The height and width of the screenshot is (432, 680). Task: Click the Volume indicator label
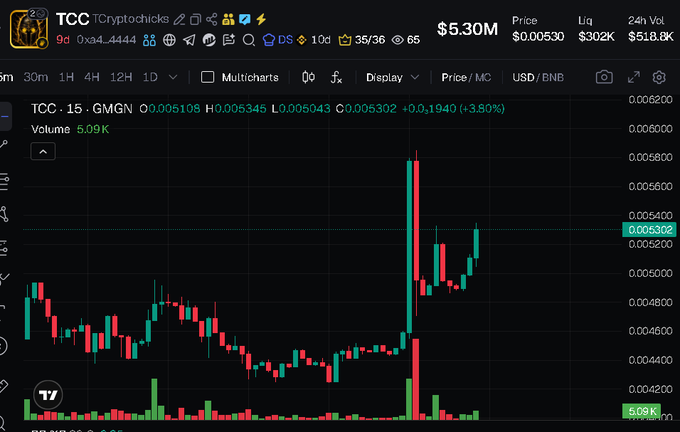[50, 129]
